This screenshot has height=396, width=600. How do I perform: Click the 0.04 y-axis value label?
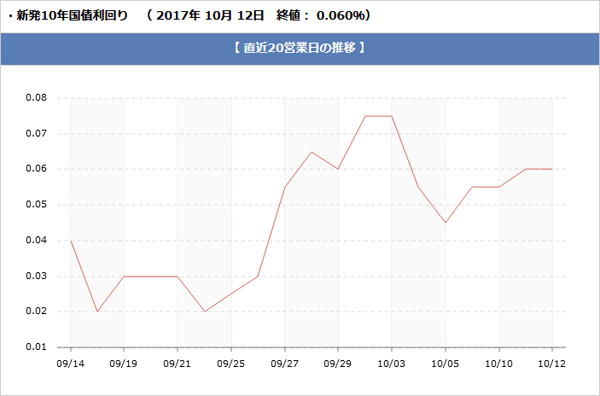point(36,240)
